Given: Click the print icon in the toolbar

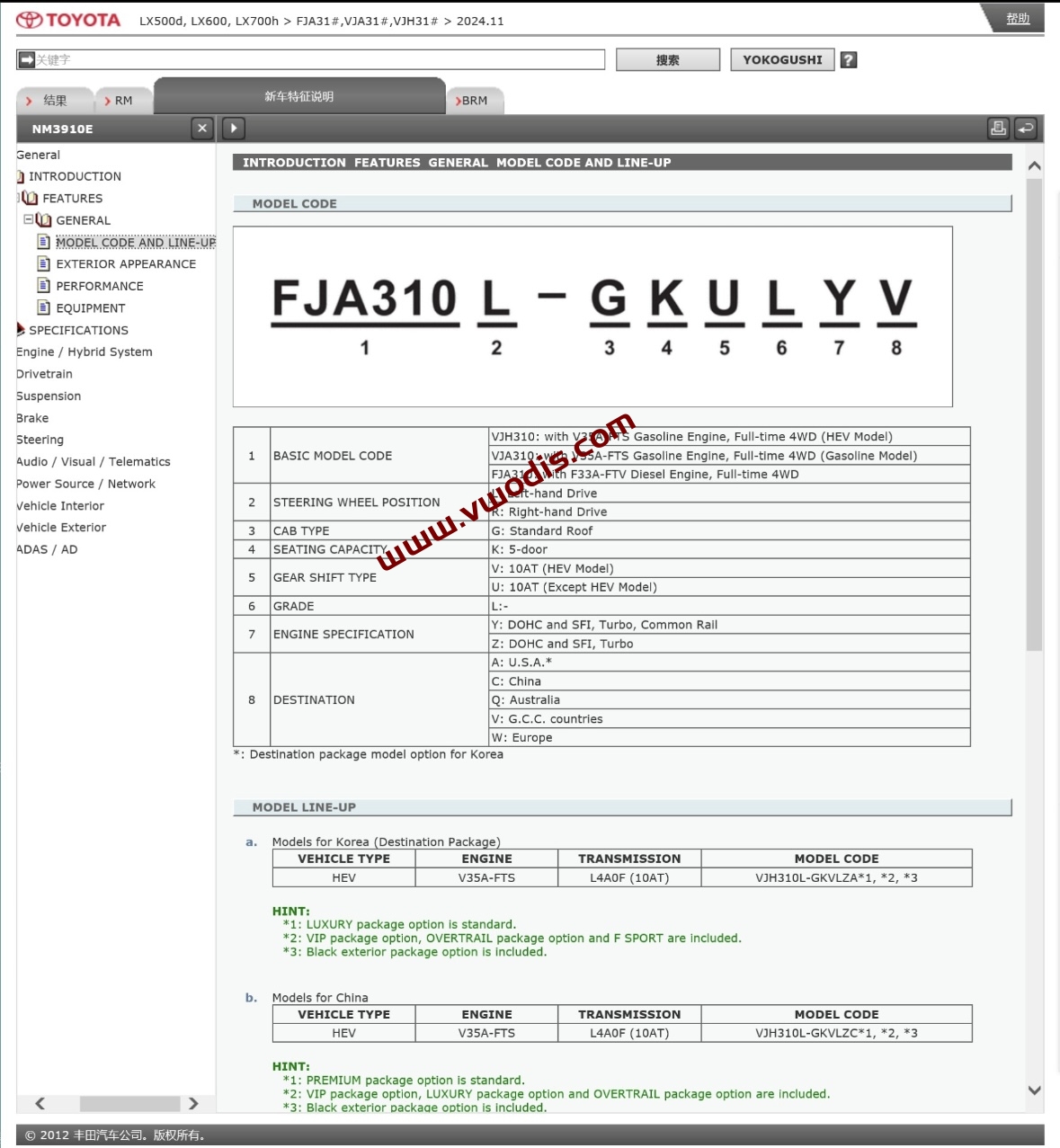Looking at the screenshot, I should click(x=998, y=129).
